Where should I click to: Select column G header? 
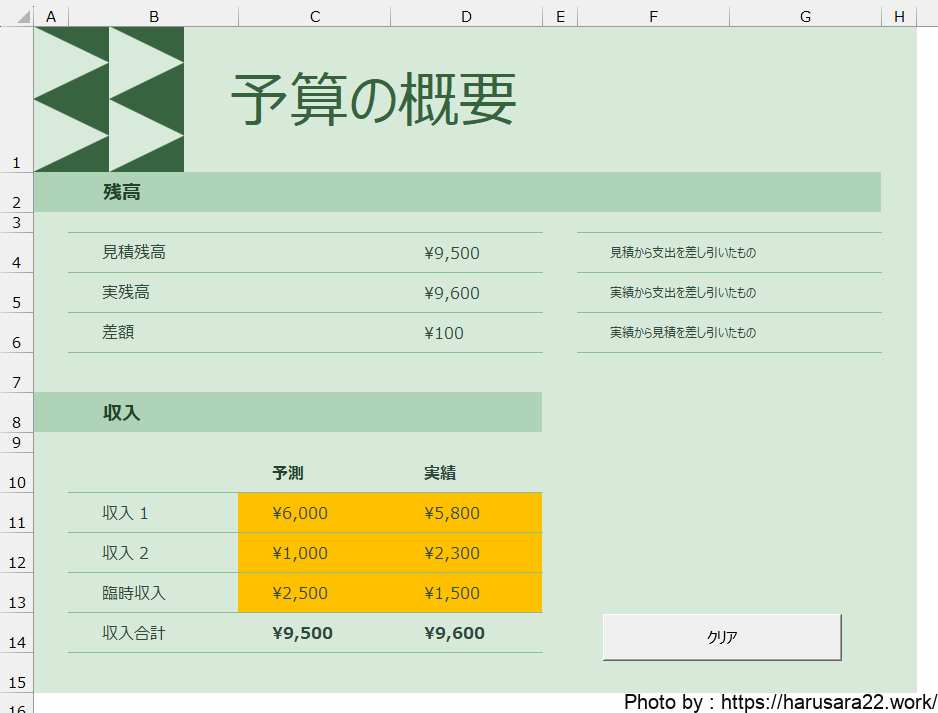pyautogui.click(x=805, y=15)
